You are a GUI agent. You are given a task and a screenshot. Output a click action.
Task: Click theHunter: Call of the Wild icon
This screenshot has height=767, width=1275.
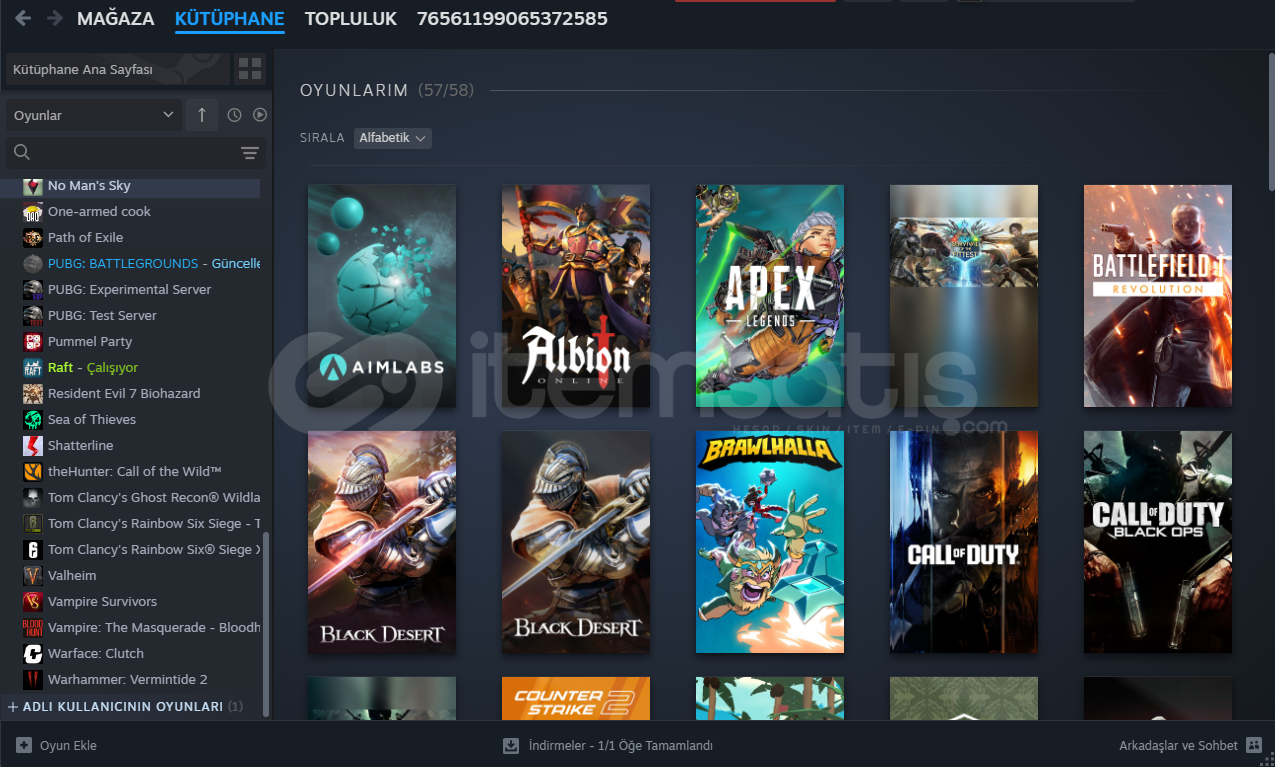click(33, 472)
